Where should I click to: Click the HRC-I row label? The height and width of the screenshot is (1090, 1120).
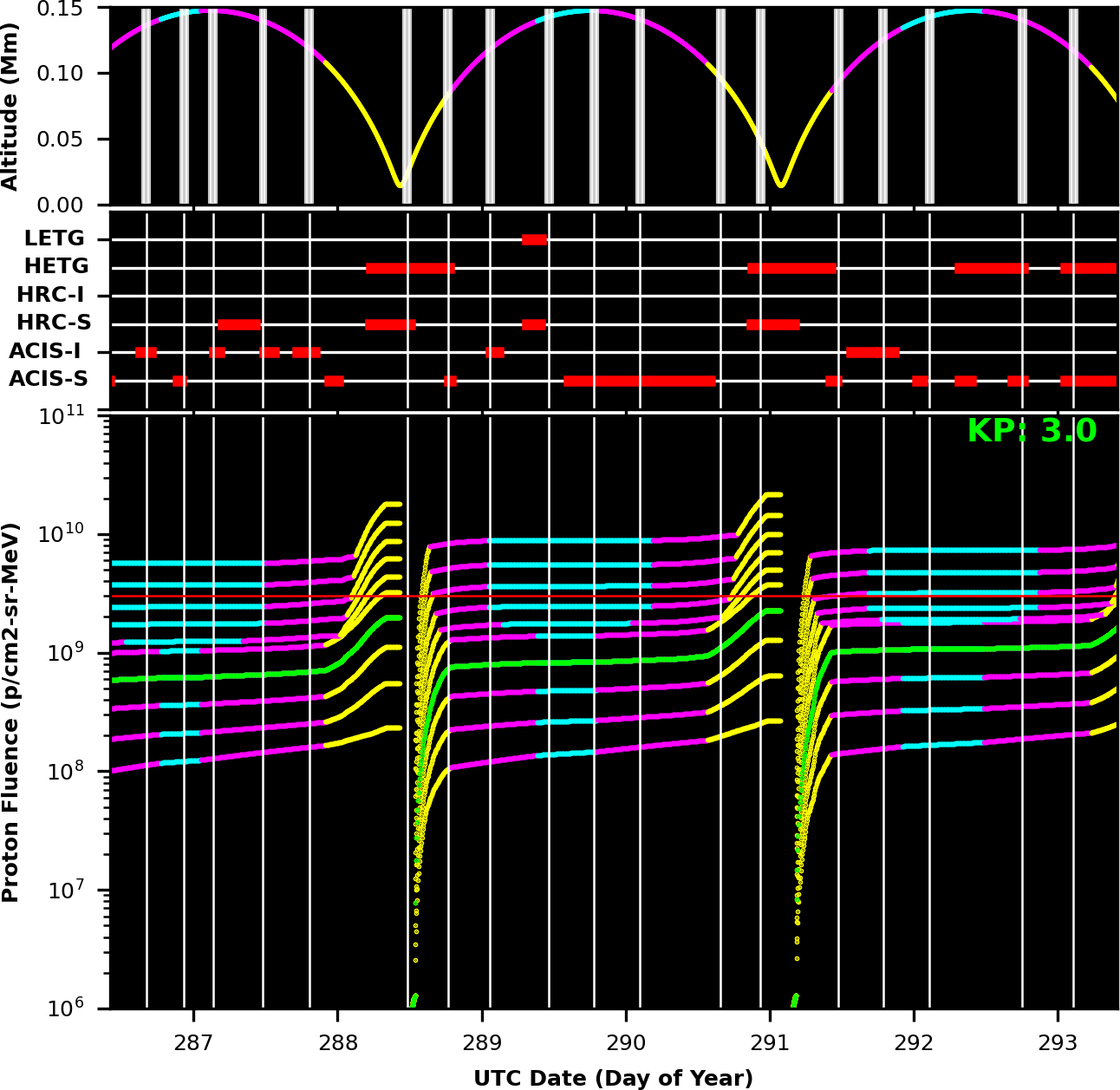click(50, 295)
